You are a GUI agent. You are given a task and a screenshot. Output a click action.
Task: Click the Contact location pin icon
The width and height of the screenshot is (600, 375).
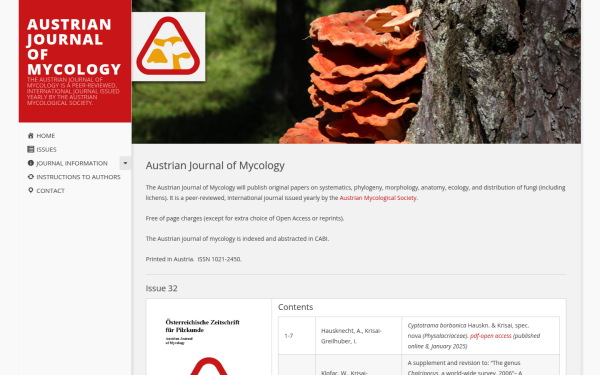[x=31, y=191]
